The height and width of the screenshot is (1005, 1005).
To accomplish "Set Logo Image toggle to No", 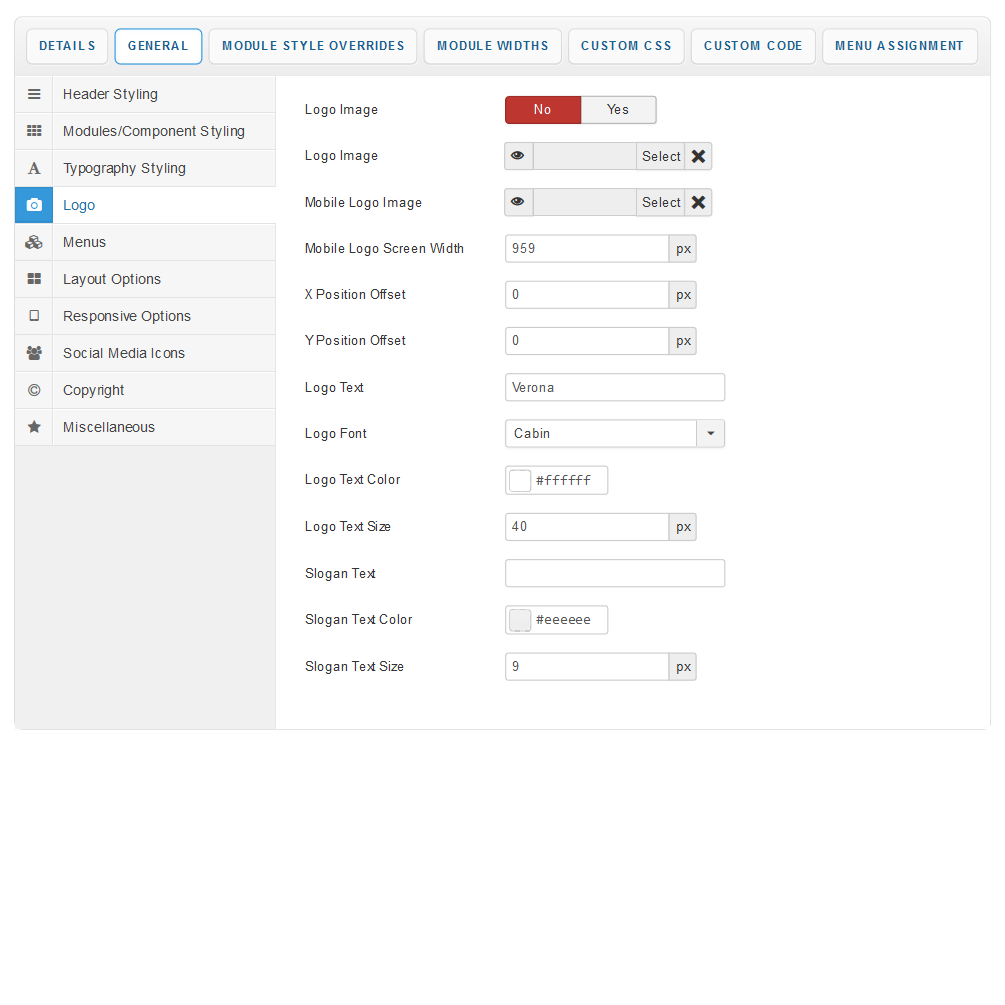I will [542, 110].
